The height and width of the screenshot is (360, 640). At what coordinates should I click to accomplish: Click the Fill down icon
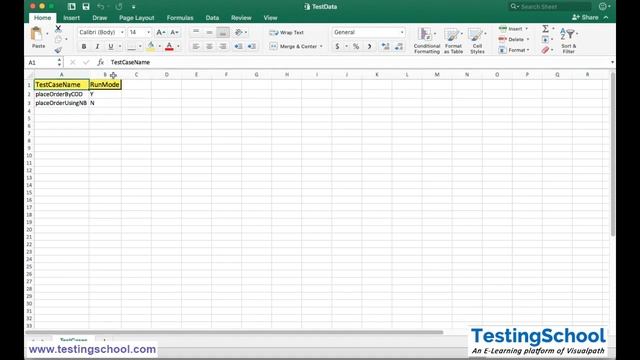545,40
